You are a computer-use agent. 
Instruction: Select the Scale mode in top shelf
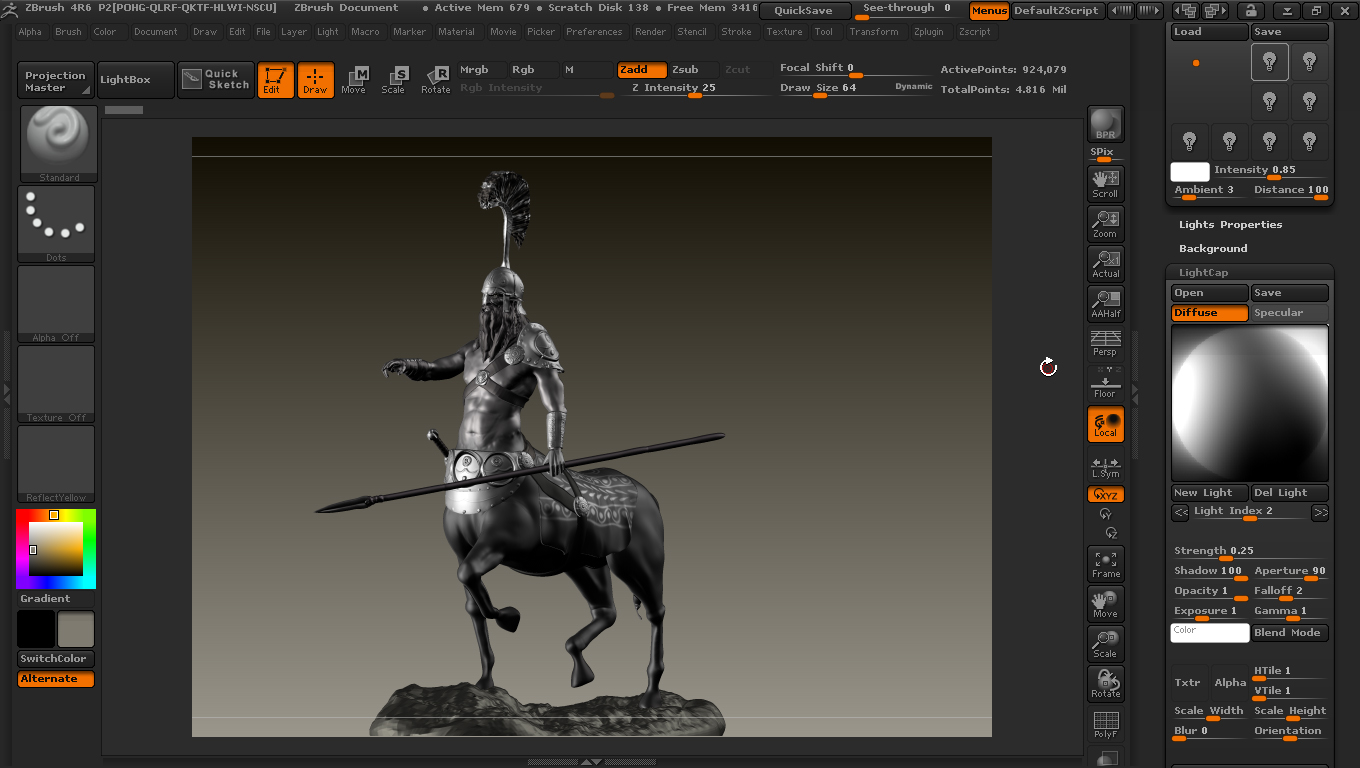394,80
